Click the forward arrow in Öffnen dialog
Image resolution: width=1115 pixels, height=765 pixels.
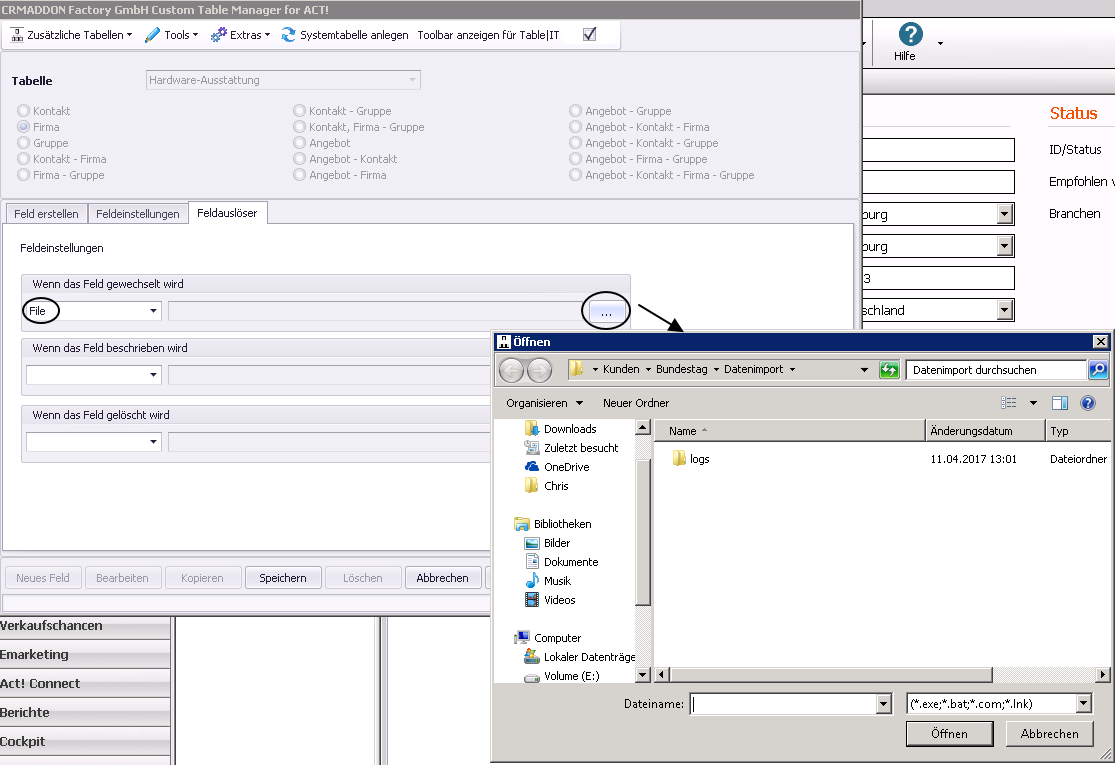click(540, 370)
